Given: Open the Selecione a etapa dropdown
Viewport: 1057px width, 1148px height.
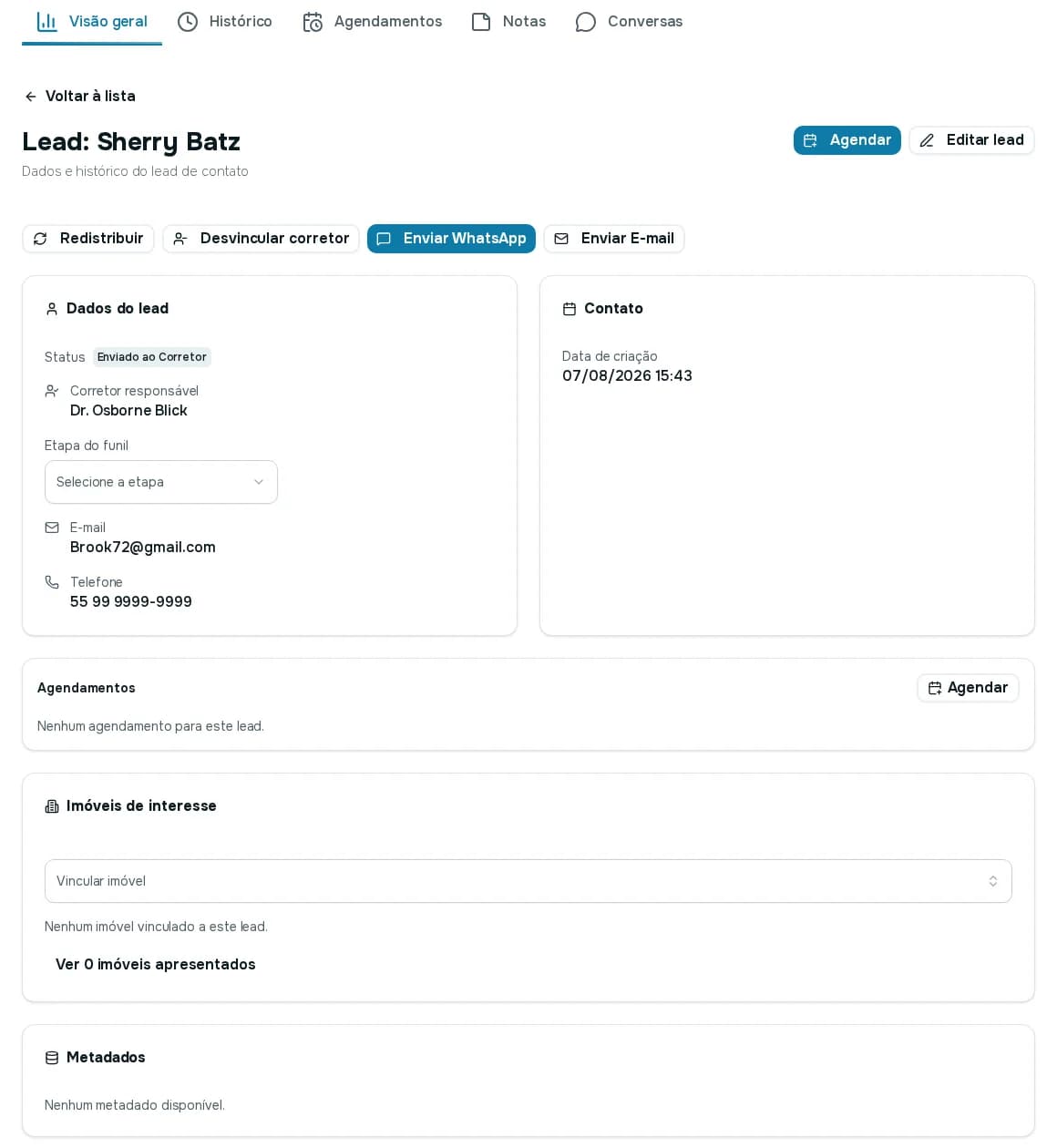Looking at the screenshot, I should (x=161, y=482).
